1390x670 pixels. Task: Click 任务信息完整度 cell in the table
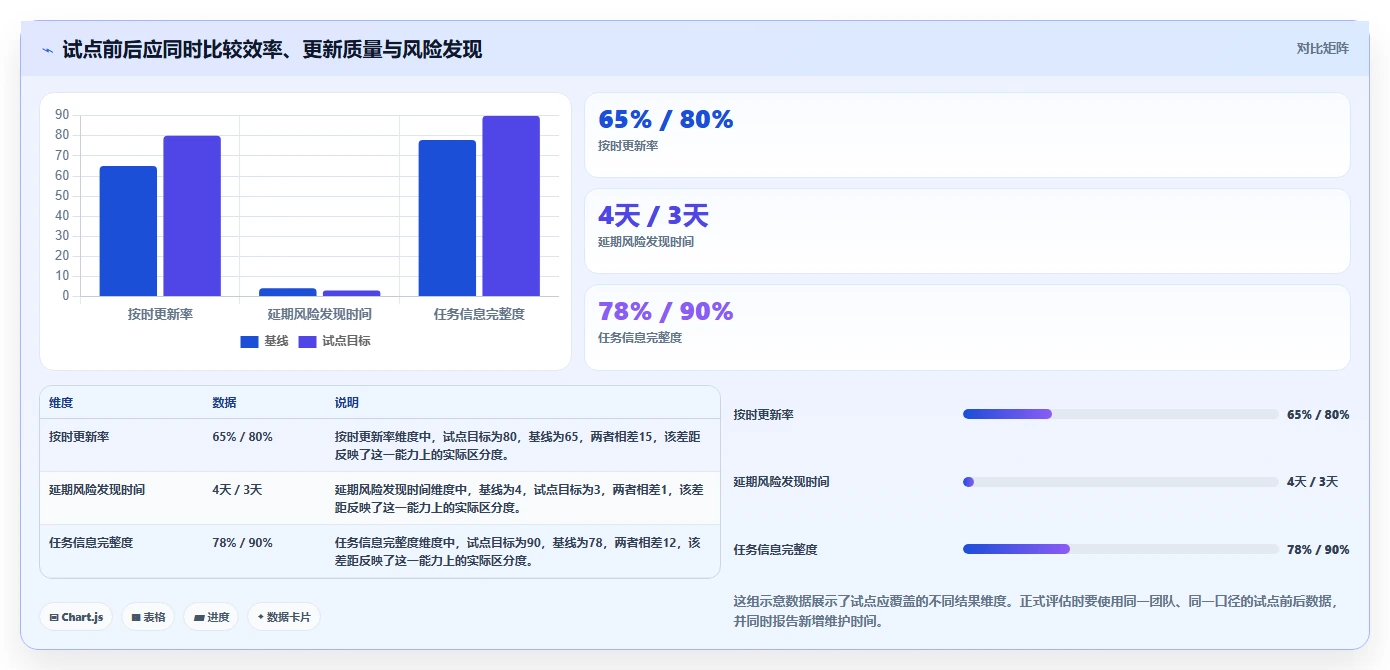(x=91, y=542)
